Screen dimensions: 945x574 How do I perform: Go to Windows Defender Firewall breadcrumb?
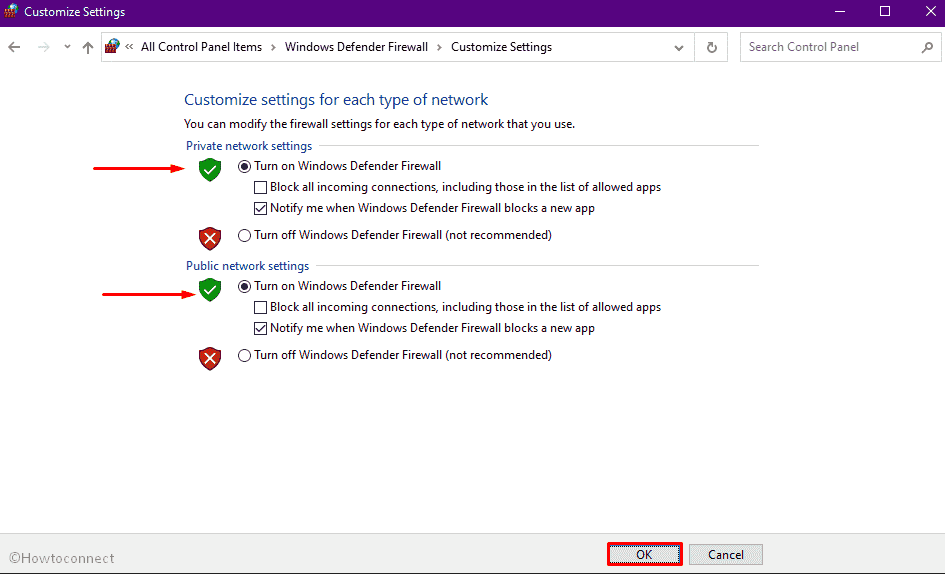tap(356, 47)
